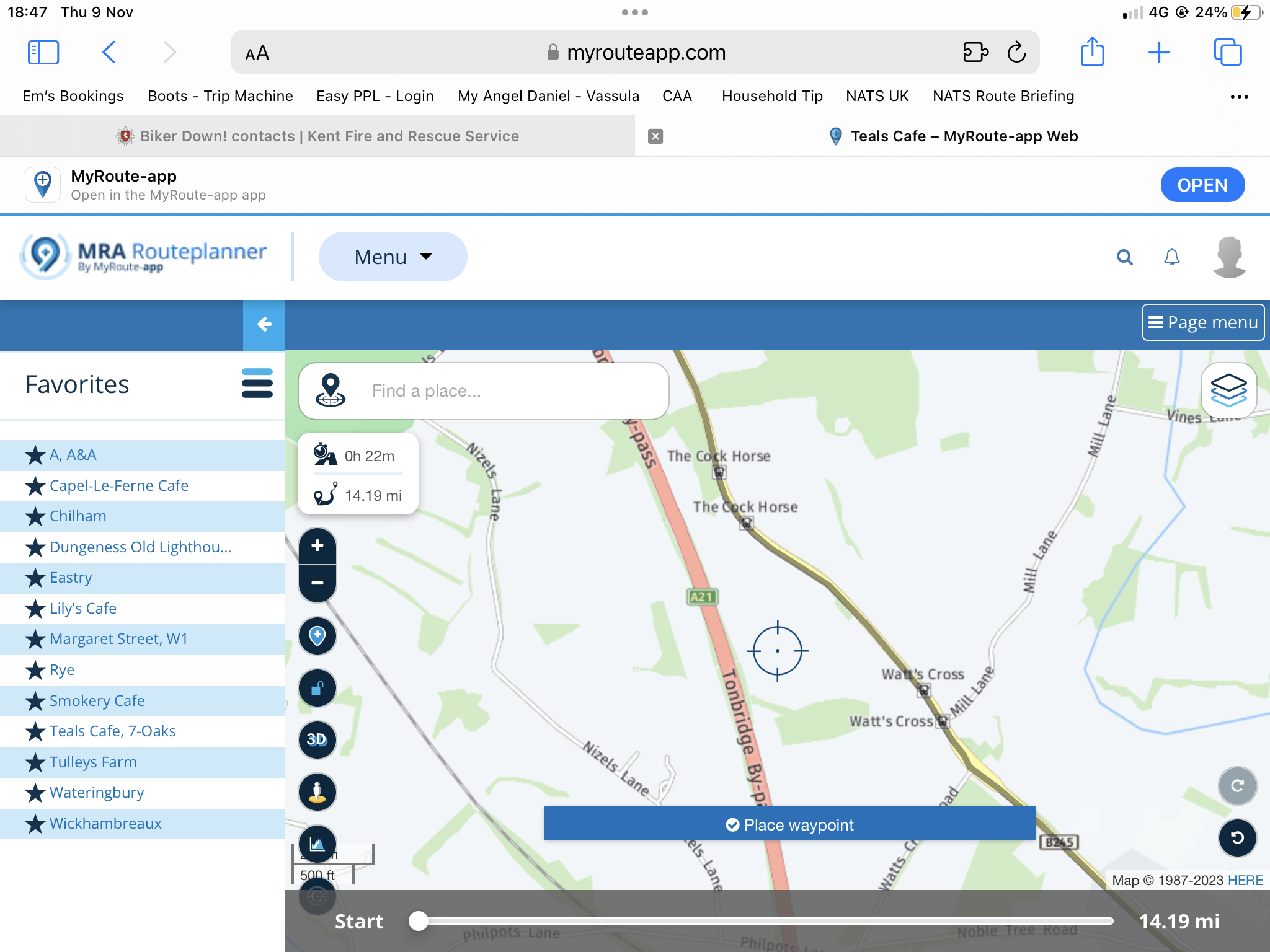Select favorite Chilham
Screen dimensions: 1270x952
[x=143, y=516]
